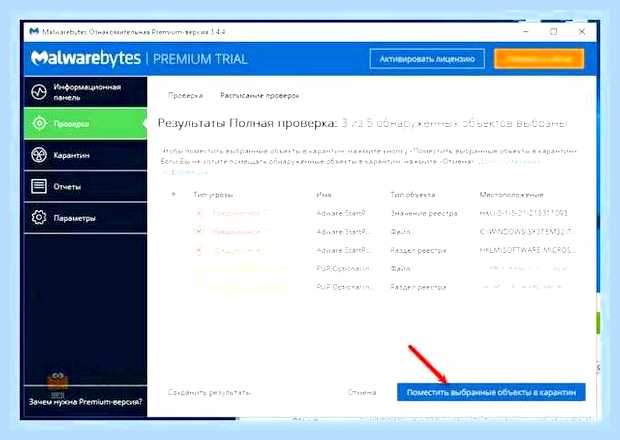
Task: Switch to the Расписание проверок tab
Action: click(259, 95)
